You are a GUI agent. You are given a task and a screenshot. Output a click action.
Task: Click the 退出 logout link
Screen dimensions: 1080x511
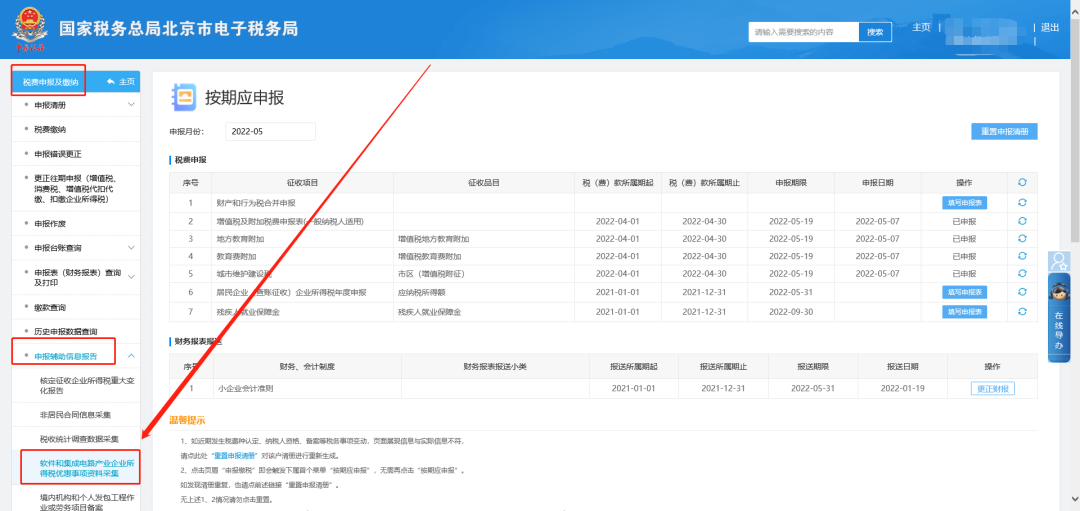(1050, 28)
